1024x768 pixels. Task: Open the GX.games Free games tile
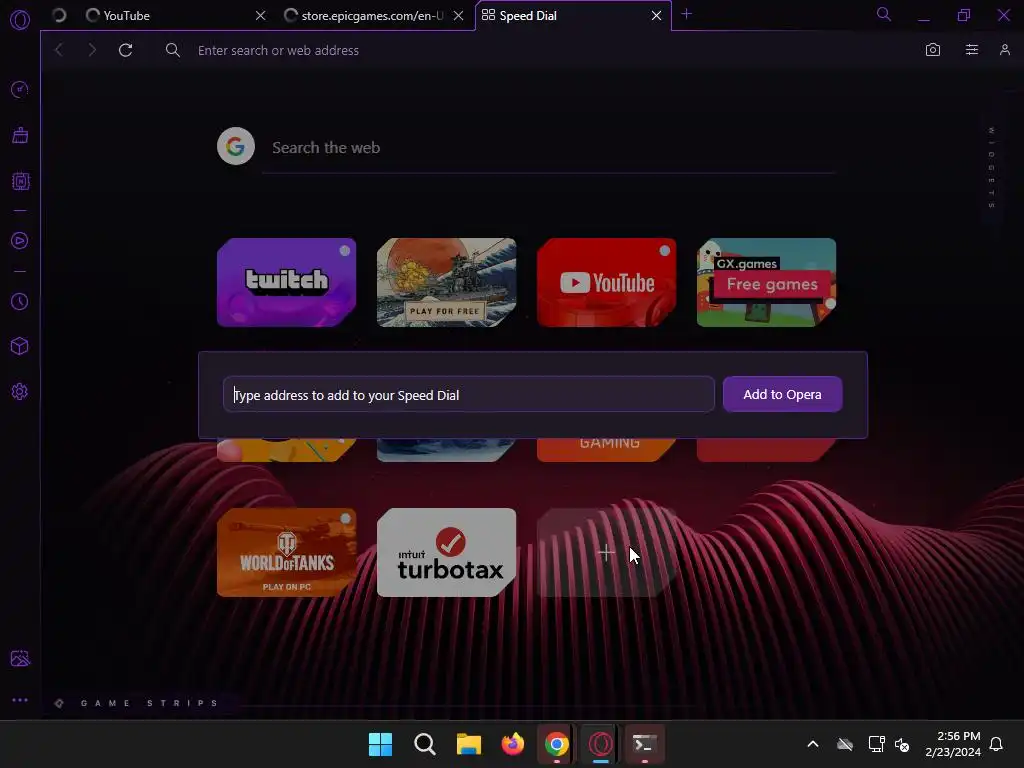(766, 282)
